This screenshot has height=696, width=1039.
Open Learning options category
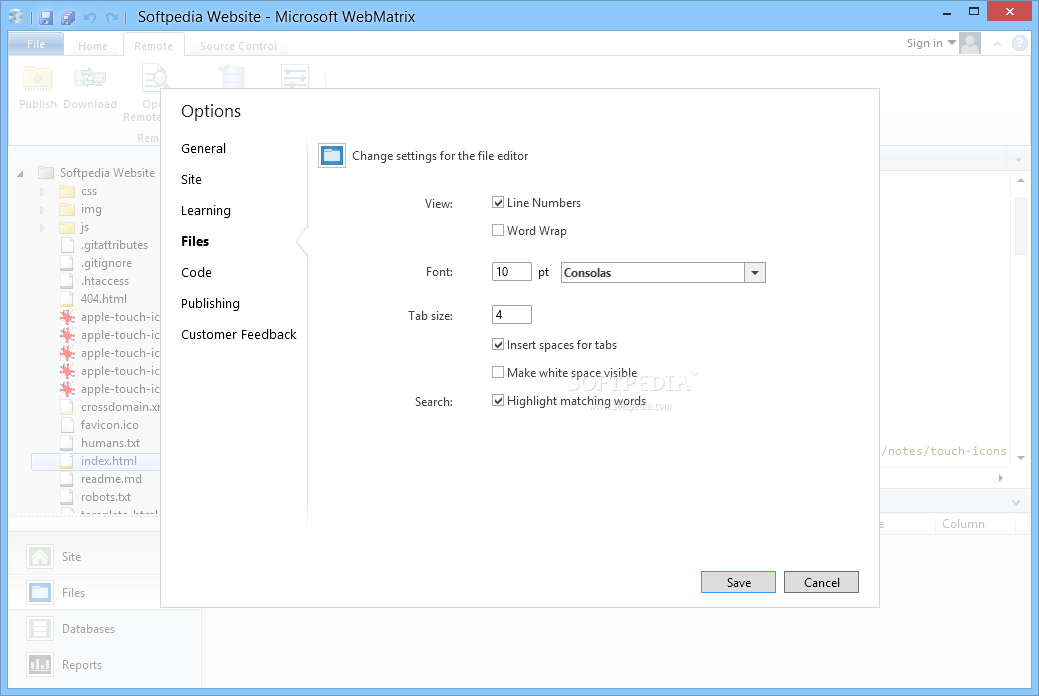click(206, 211)
